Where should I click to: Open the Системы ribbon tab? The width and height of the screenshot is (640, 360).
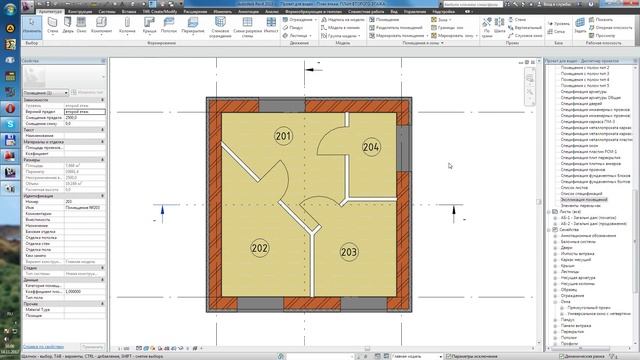coord(107,11)
